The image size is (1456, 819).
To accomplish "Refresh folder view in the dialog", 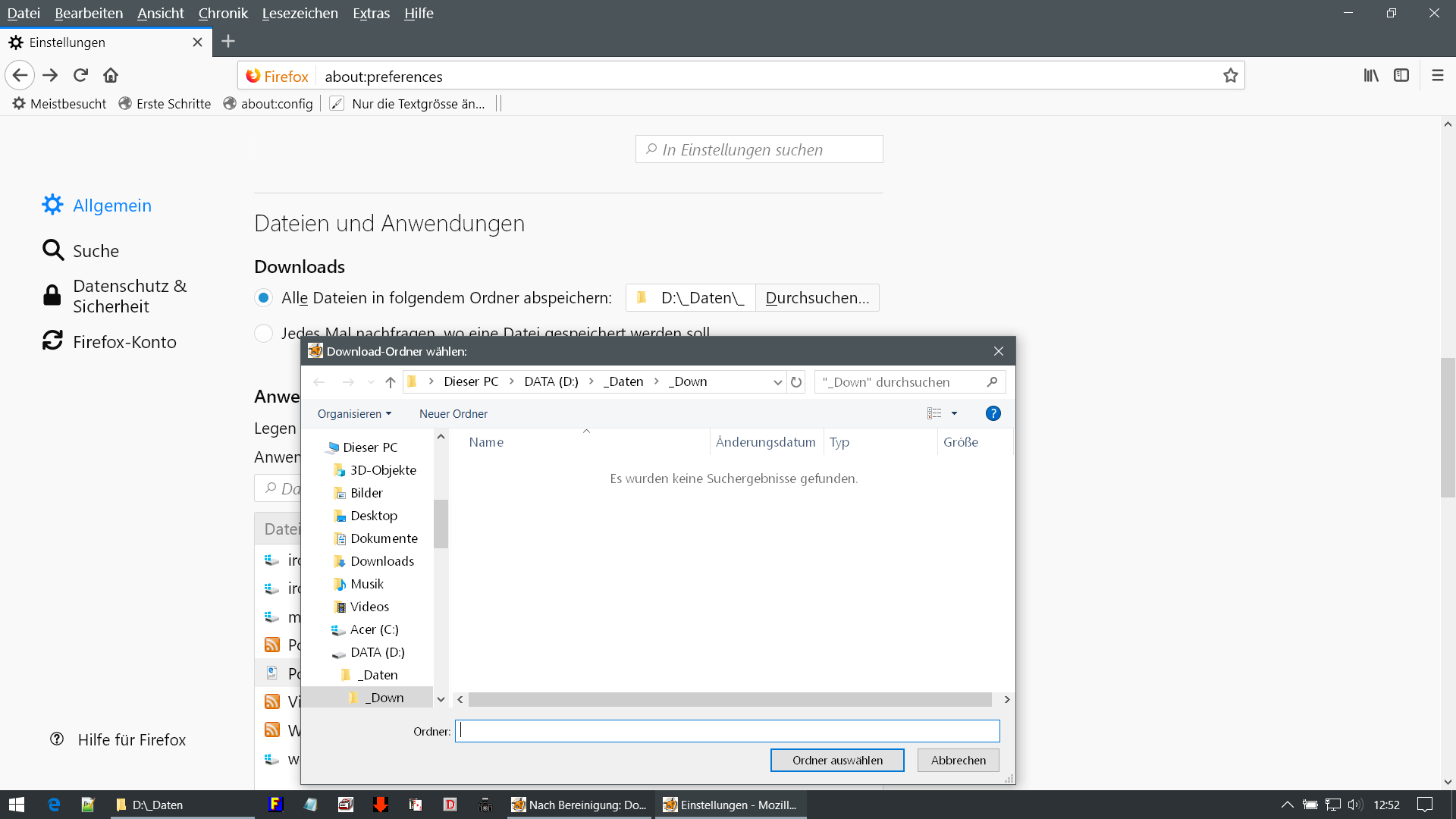I will coord(796,382).
